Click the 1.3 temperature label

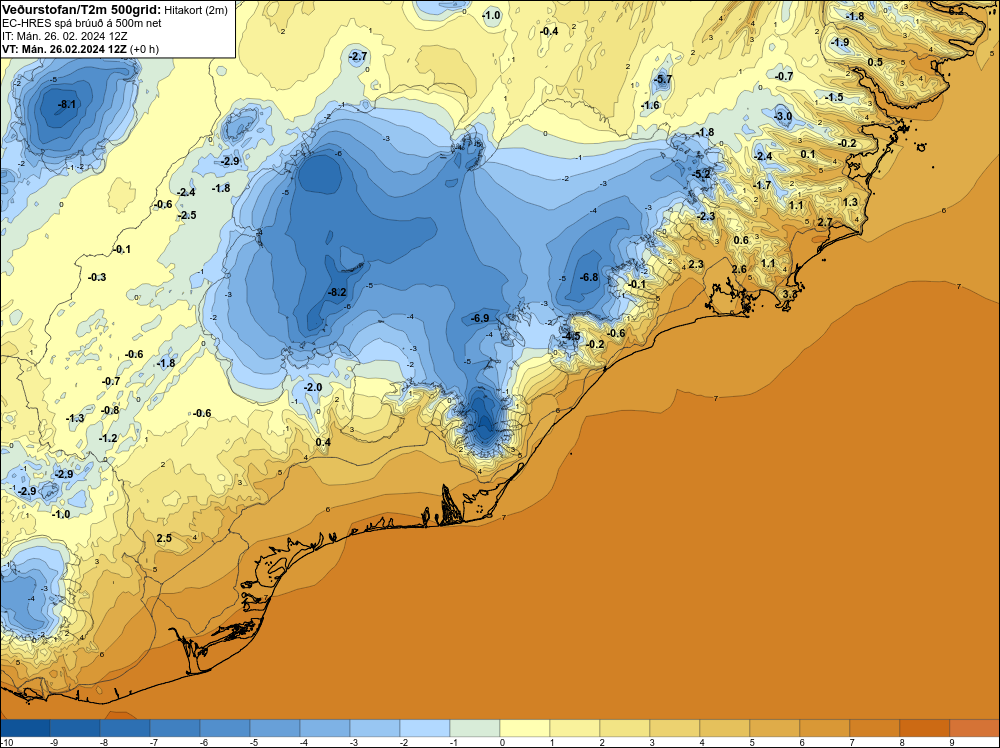pos(850,202)
